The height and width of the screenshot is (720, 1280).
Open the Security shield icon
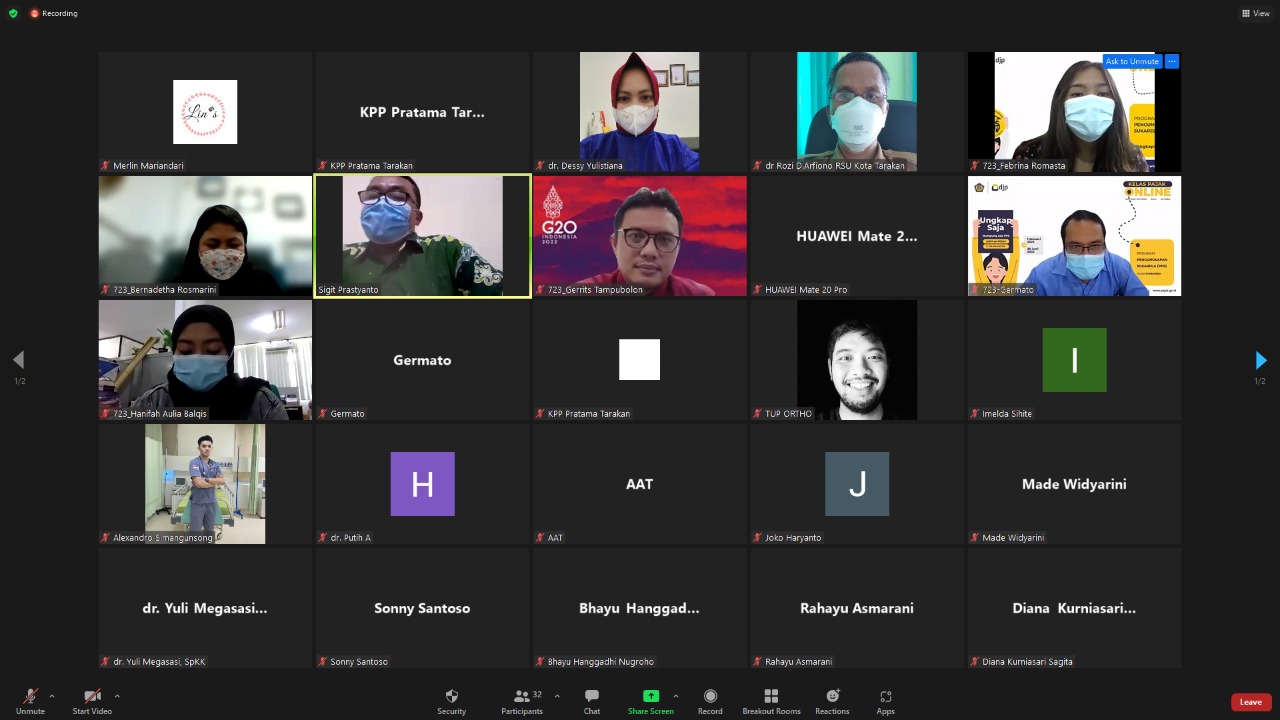[451, 697]
